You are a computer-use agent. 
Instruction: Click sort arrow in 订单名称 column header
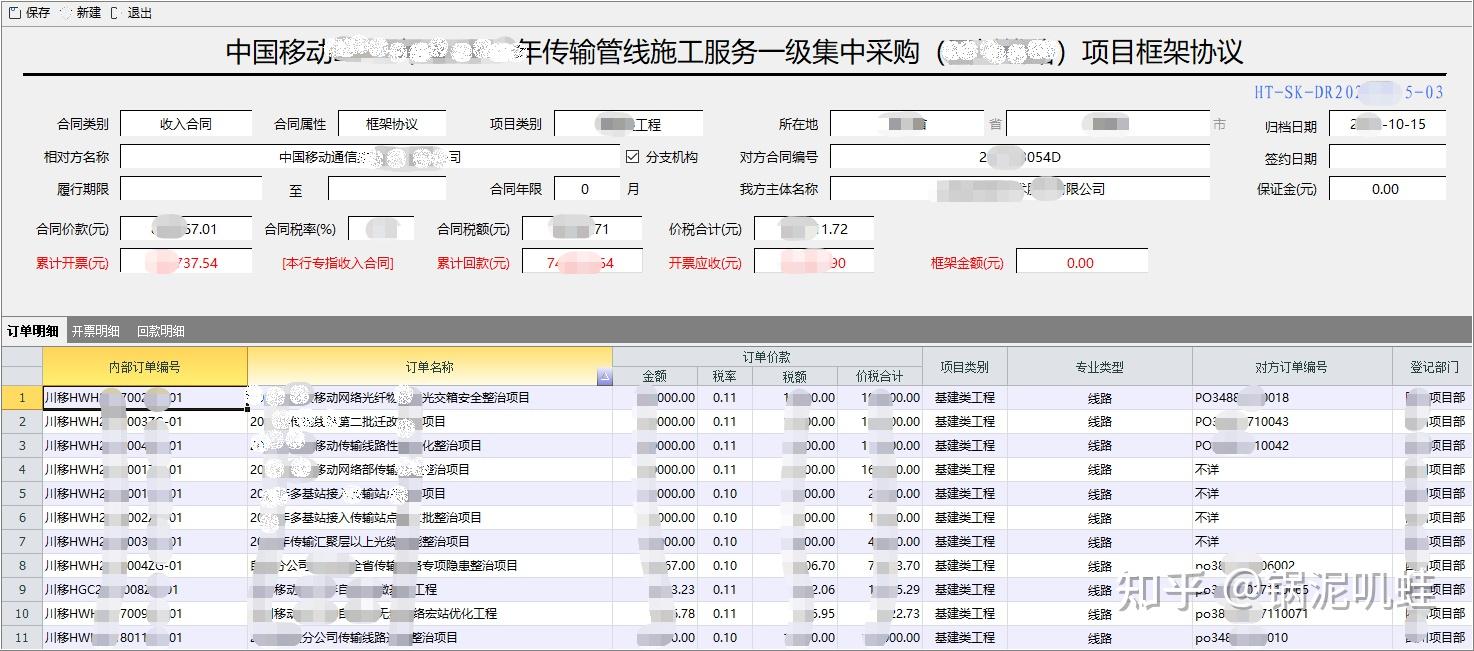[604, 377]
